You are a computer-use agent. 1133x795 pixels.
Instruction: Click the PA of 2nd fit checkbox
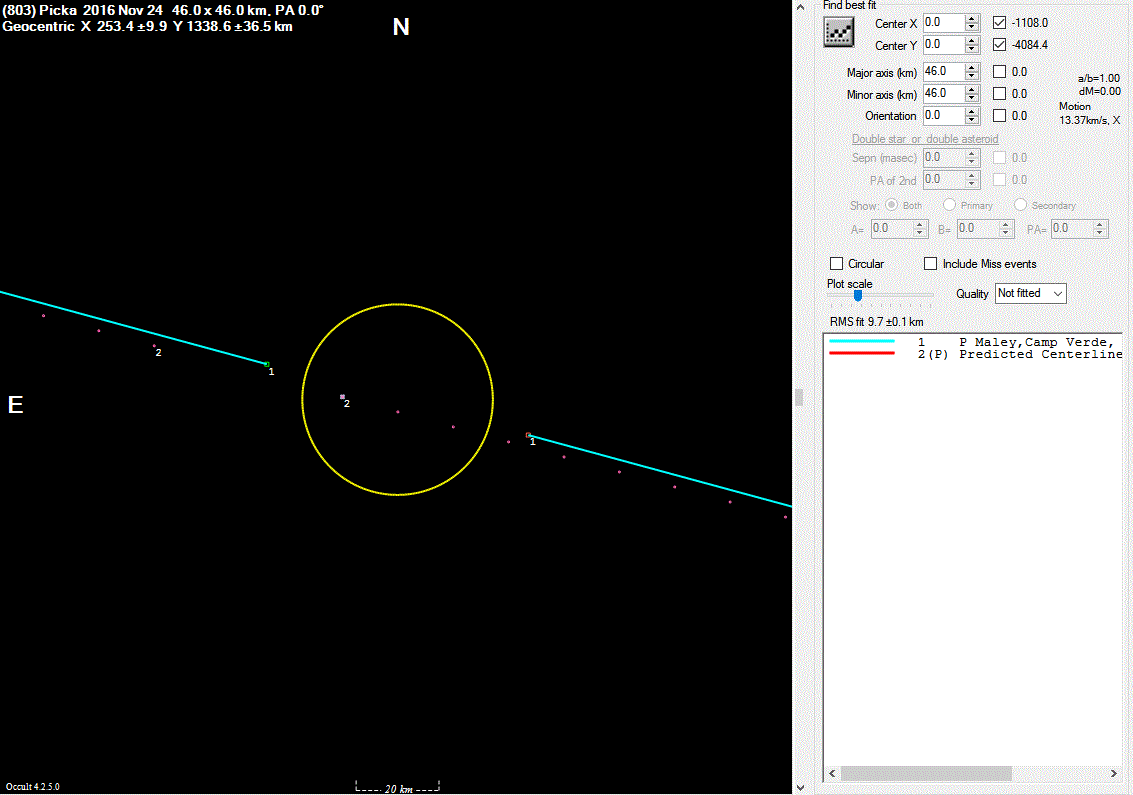[999, 179]
